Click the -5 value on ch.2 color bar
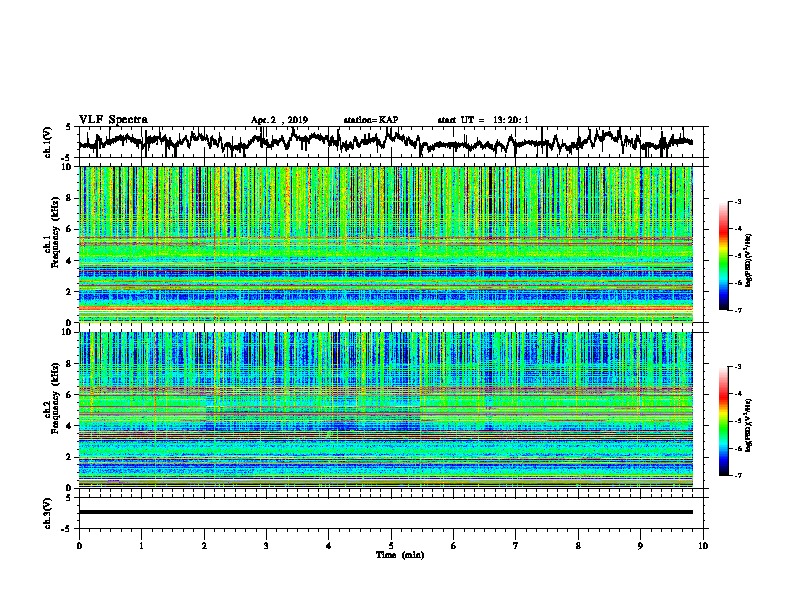The image size is (792, 612). [738, 421]
